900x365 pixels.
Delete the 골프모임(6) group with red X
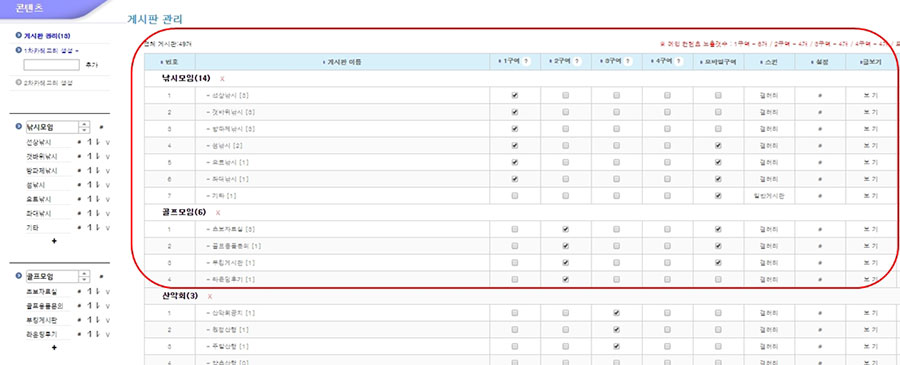(x=218, y=213)
